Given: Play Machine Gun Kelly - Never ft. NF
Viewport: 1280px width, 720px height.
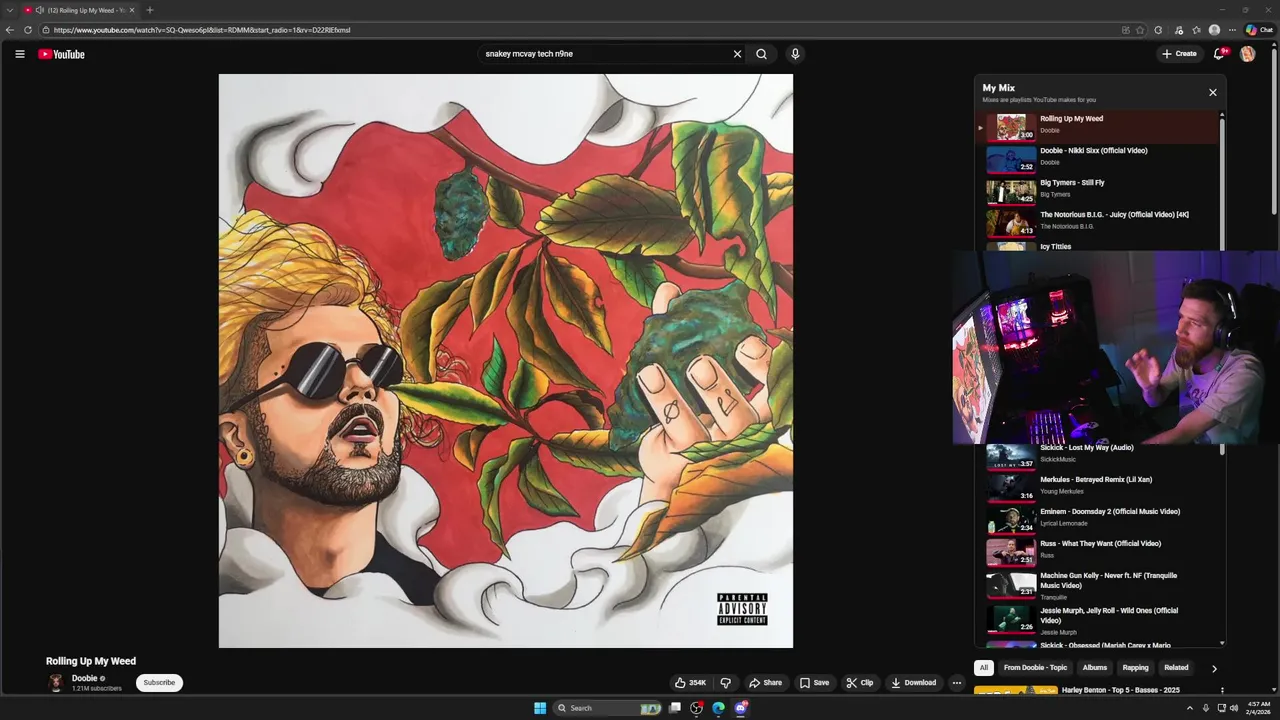Looking at the screenshot, I should [1097, 585].
